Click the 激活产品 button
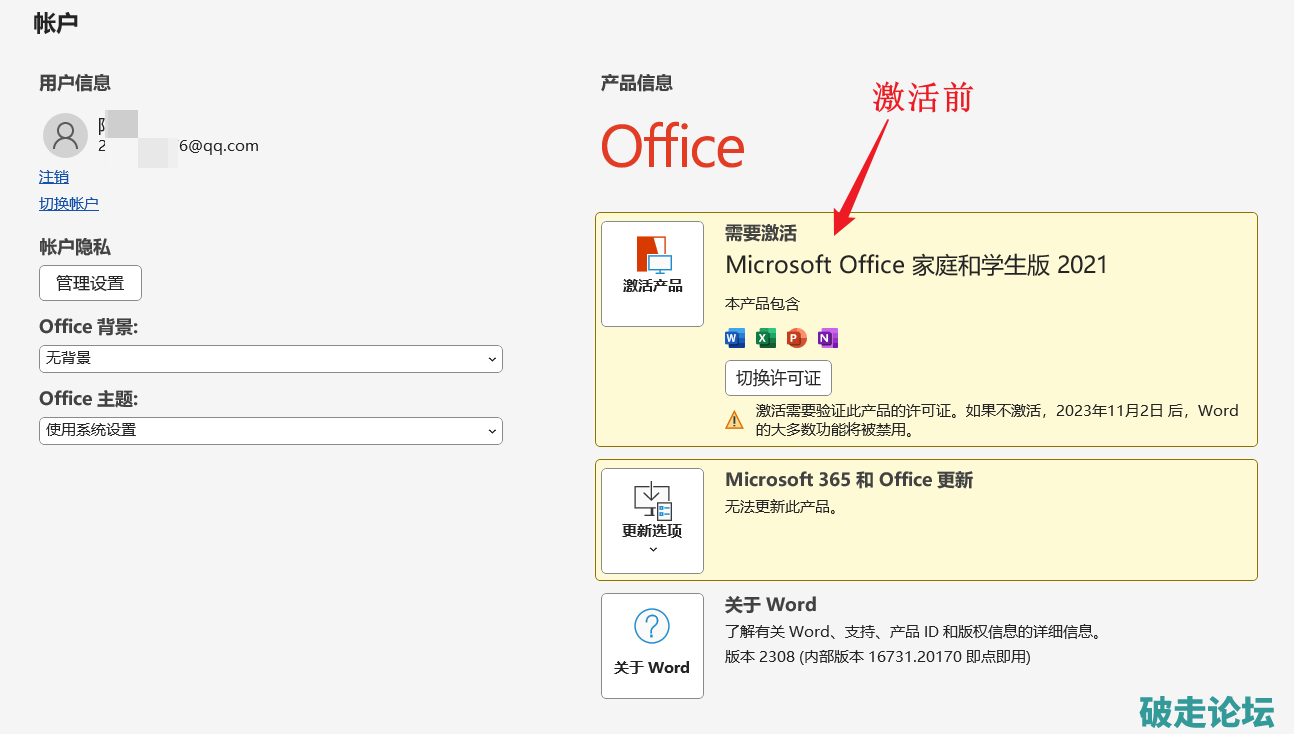The width and height of the screenshot is (1294, 734). [x=652, y=274]
